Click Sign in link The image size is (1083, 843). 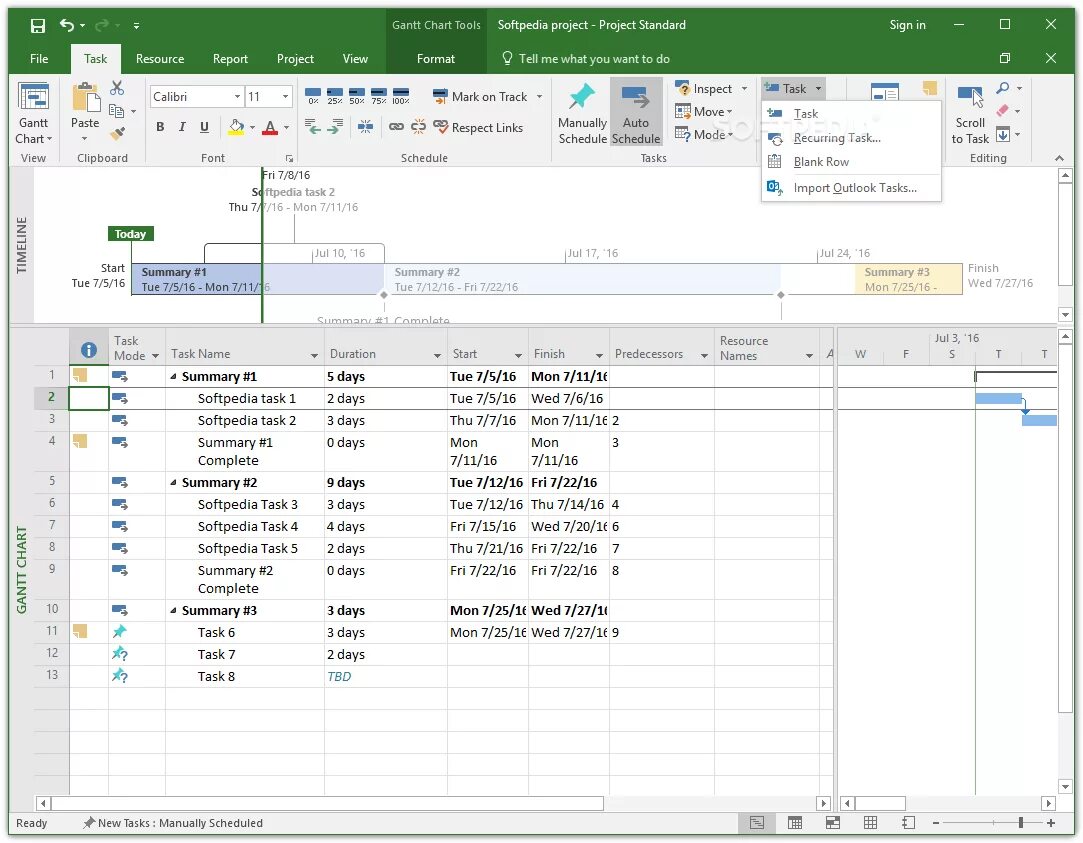tap(907, 25)
